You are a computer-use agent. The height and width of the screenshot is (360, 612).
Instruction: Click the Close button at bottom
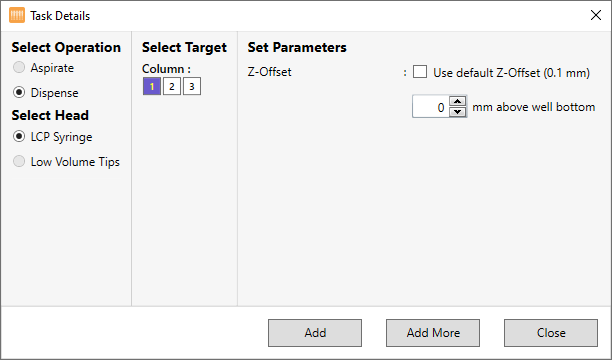click(x=551, y=333)
